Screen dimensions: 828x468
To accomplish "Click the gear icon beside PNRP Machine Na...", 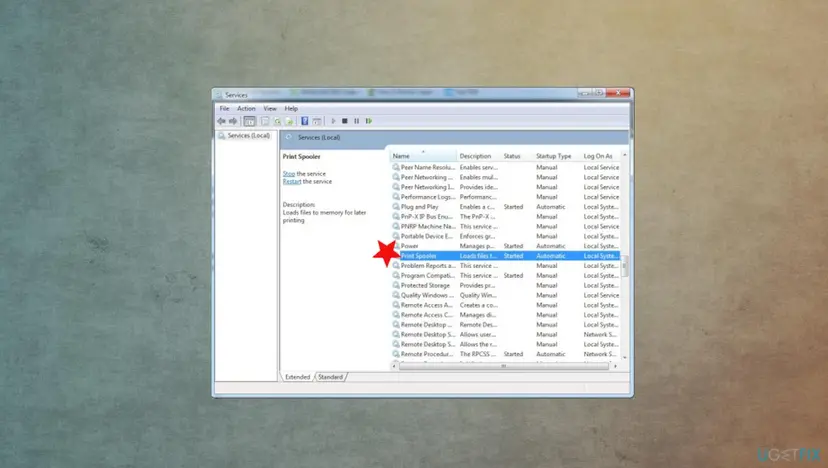I will tap(396, 226).
